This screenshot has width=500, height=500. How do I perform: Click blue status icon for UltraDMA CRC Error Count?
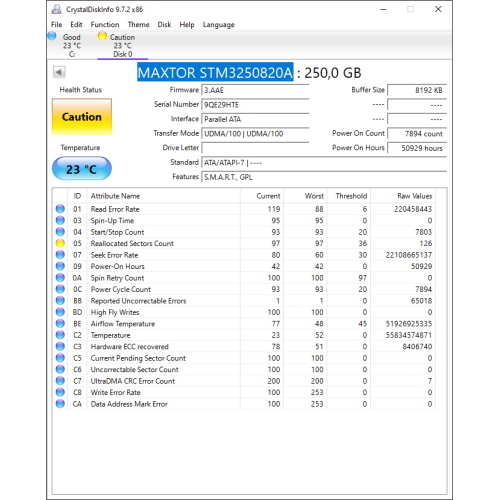pos(60,381)
